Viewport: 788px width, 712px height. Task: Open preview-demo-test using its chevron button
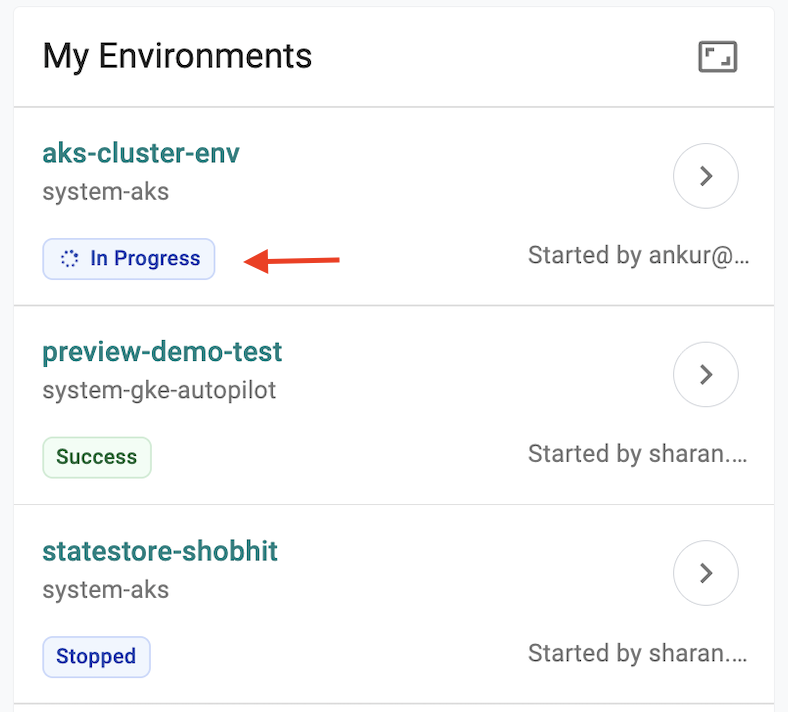coord(705,375)
